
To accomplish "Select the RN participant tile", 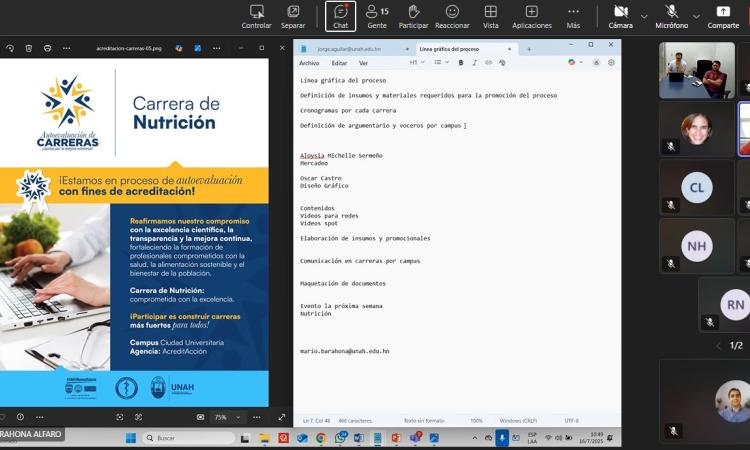I will click(x=724, y=305).
